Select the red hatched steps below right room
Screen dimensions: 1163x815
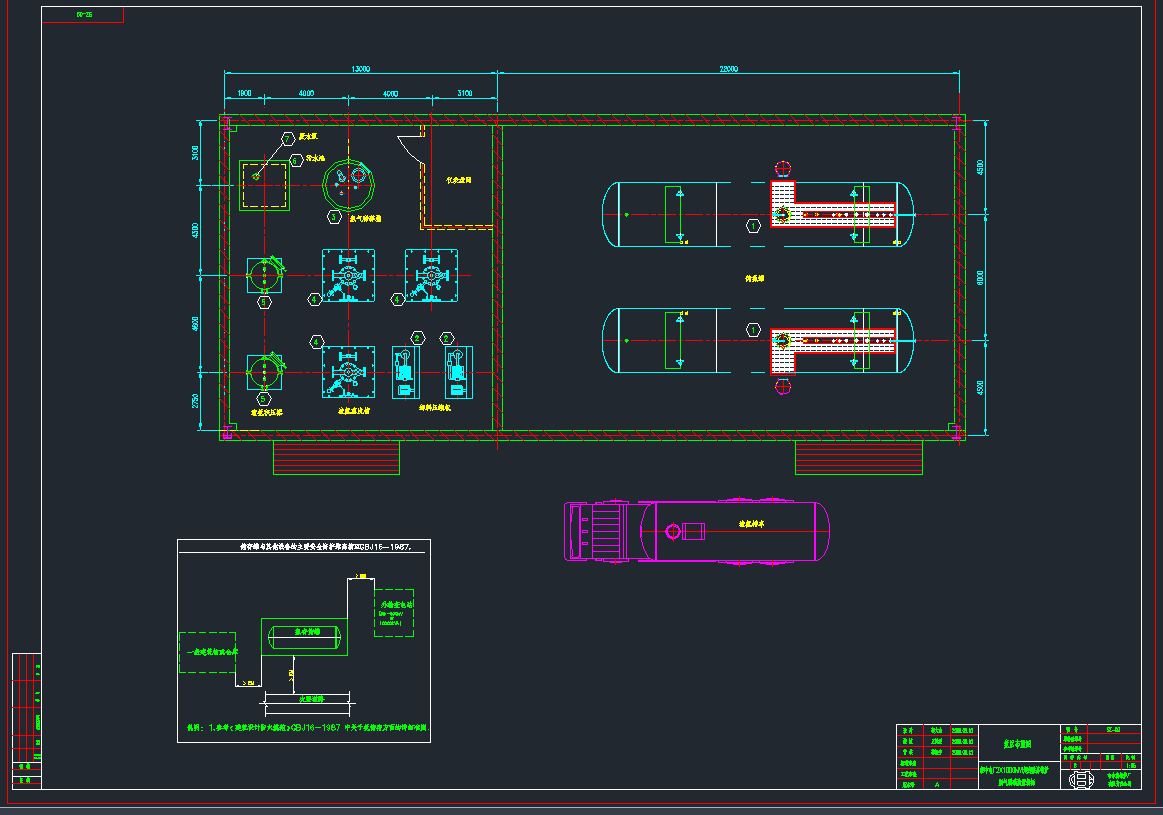coord(858,458)
